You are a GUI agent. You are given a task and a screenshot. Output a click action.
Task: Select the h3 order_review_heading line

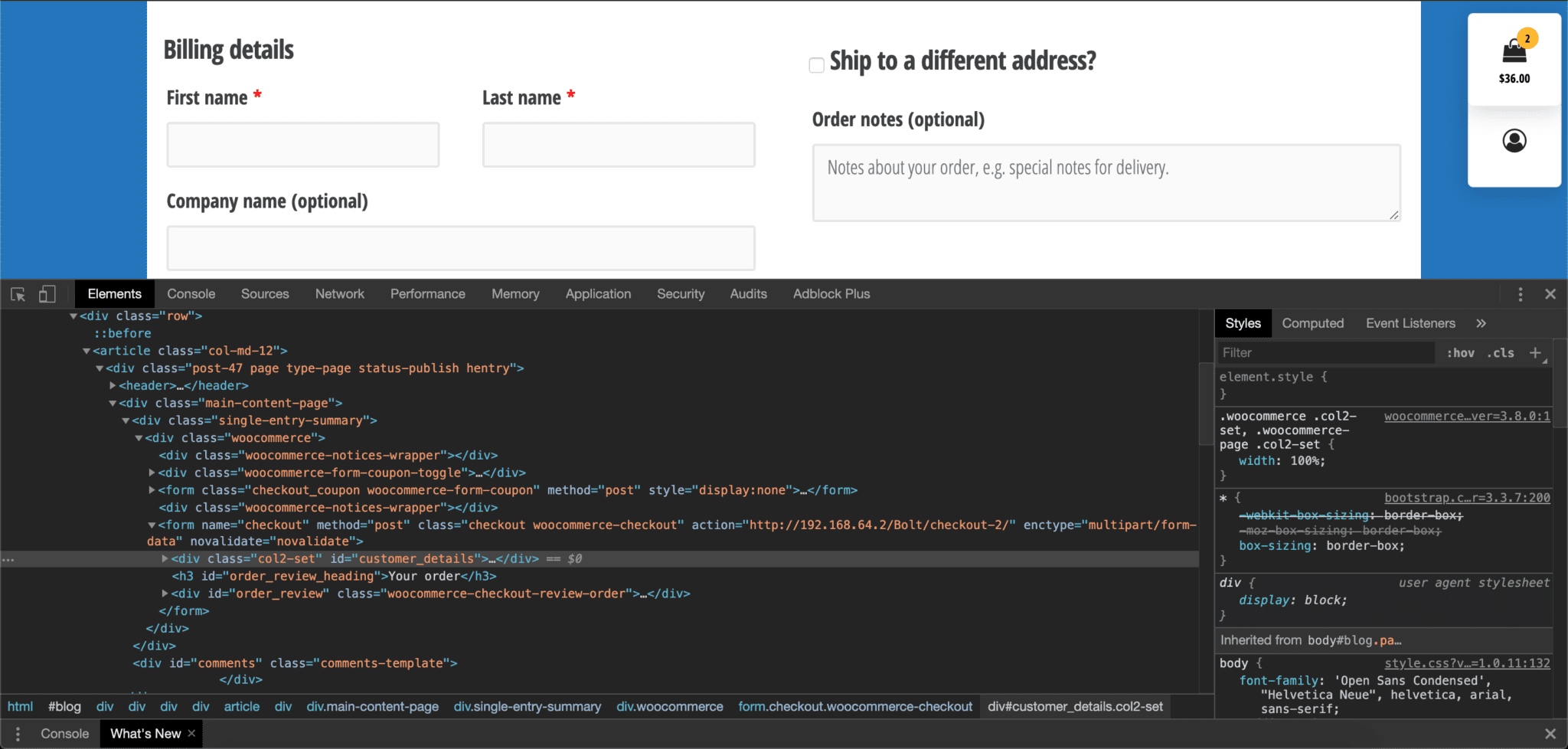[334, 577]
